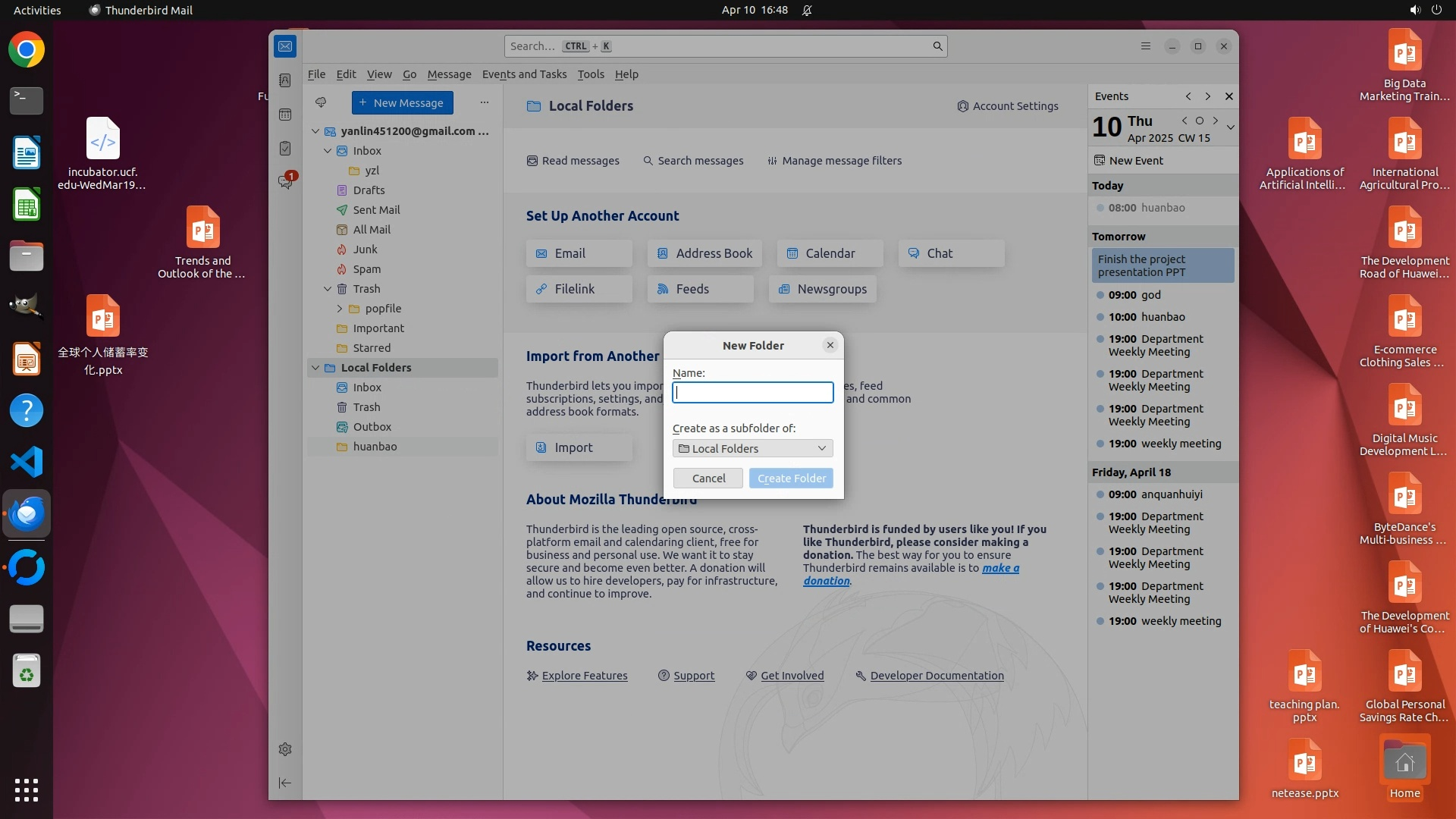1456x819 pixels.
Task: Click the Get Messages cloud icon
Action: 321,102
